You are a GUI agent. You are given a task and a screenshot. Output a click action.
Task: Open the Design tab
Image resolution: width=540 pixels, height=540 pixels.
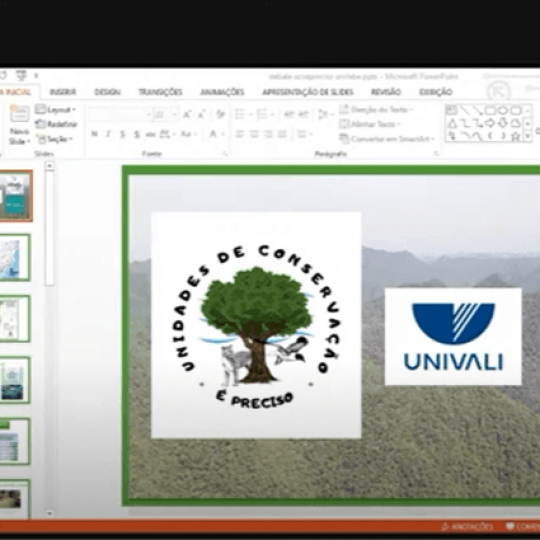click(107, 92)
